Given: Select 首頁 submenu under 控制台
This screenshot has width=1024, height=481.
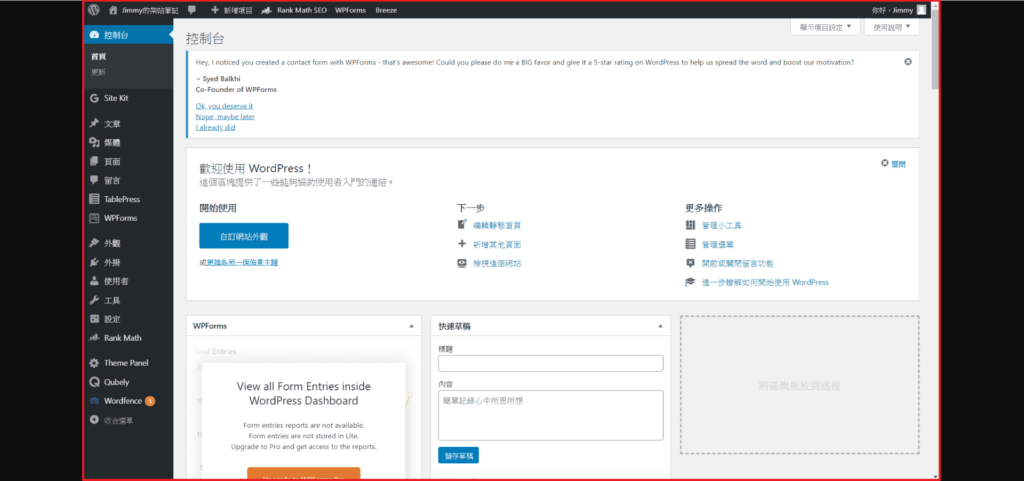Looking at the screenshot, I should (99, 57).
